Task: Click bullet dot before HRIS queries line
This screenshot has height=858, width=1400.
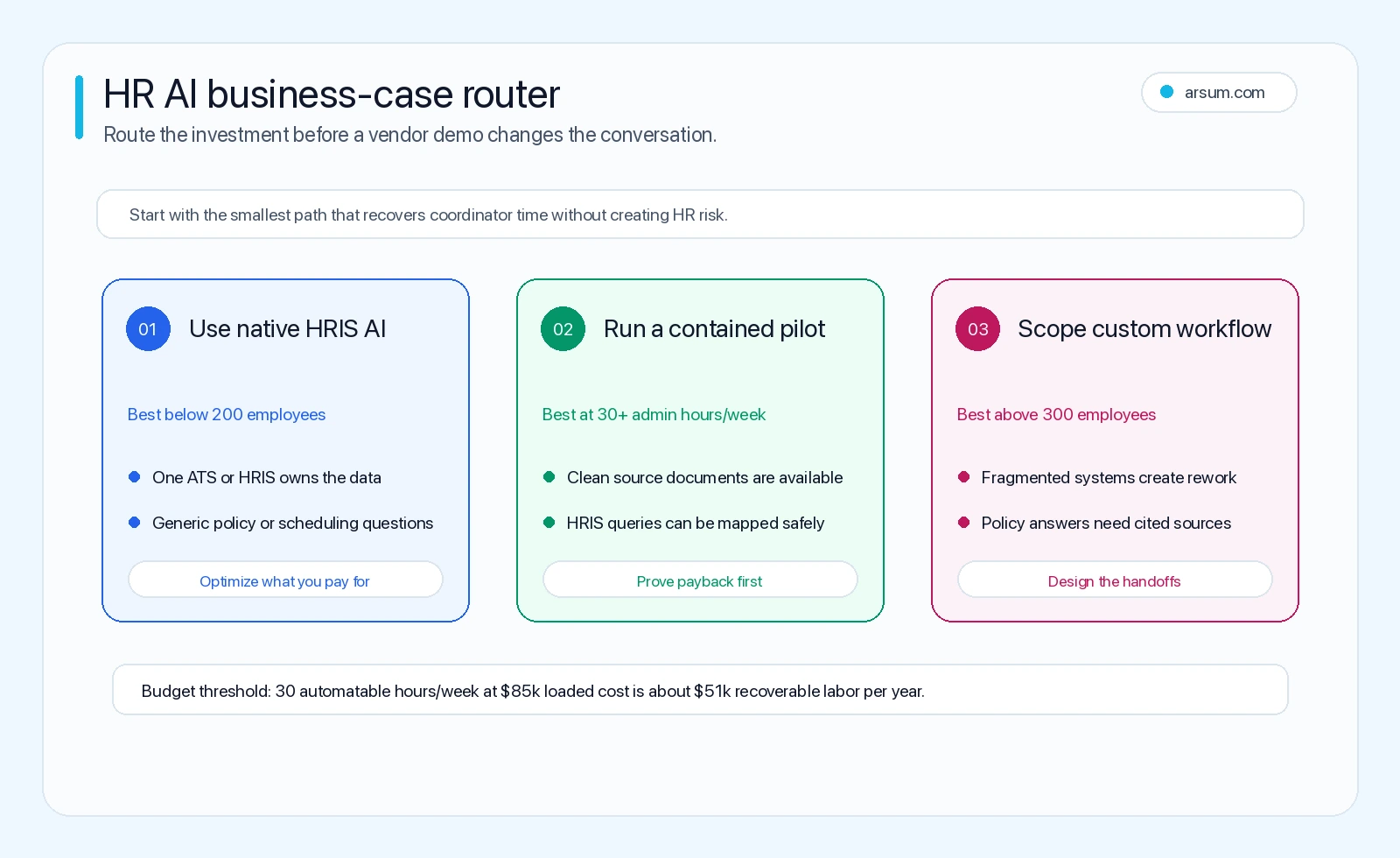Action: click(549, 523)
